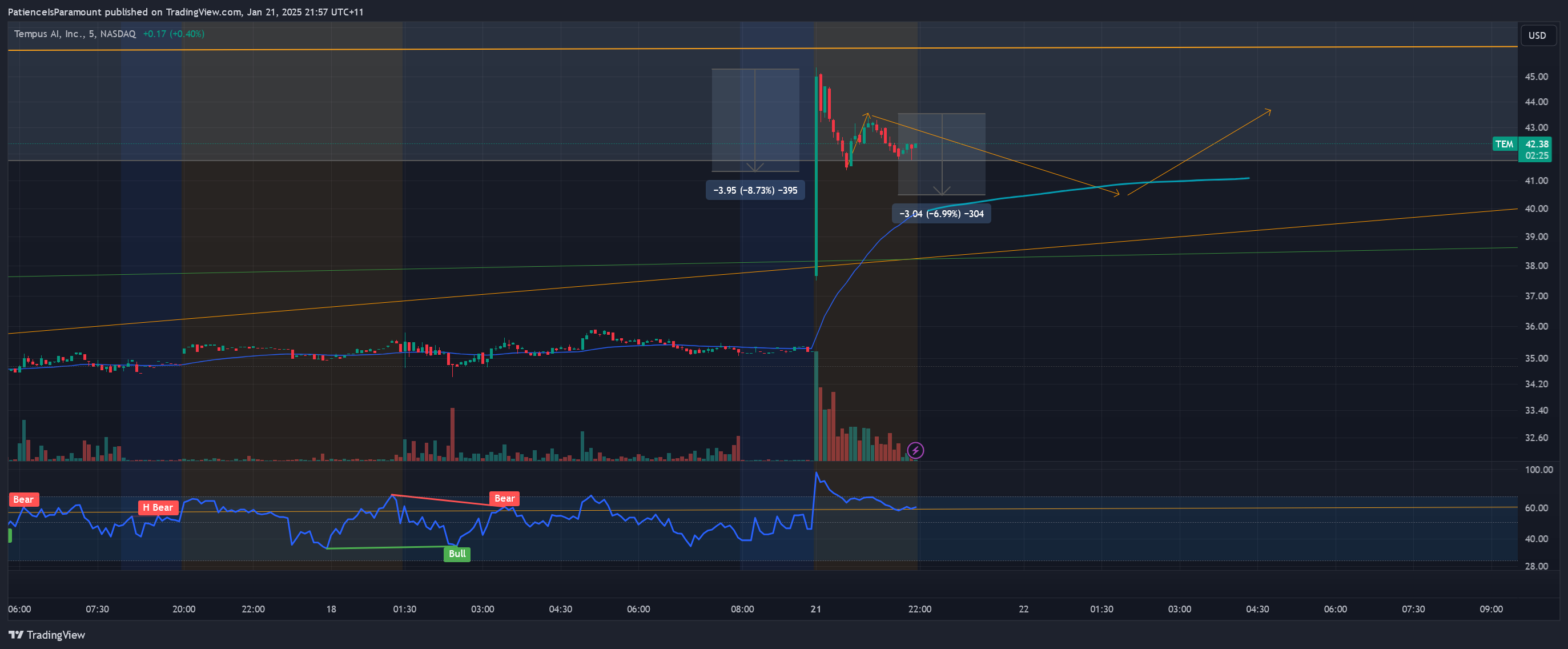Click the -3.95 (-8.73%) -395 measurement label
Screen dimensions: 1568x649
click(x=755, y=190)
